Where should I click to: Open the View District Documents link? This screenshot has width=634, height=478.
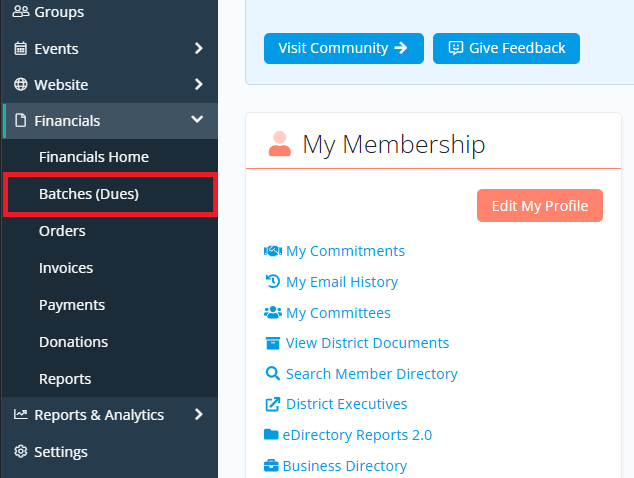[x=367, y=343]
